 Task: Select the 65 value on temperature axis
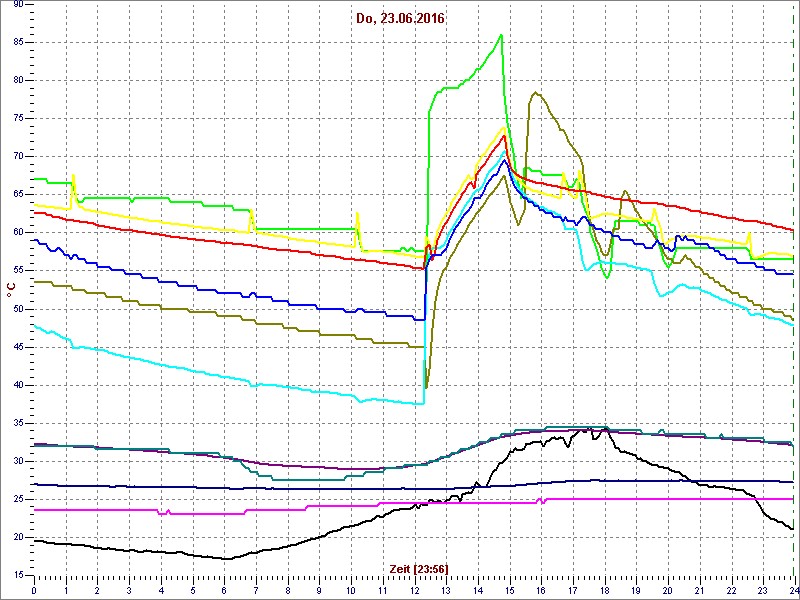tap(18, 194)
